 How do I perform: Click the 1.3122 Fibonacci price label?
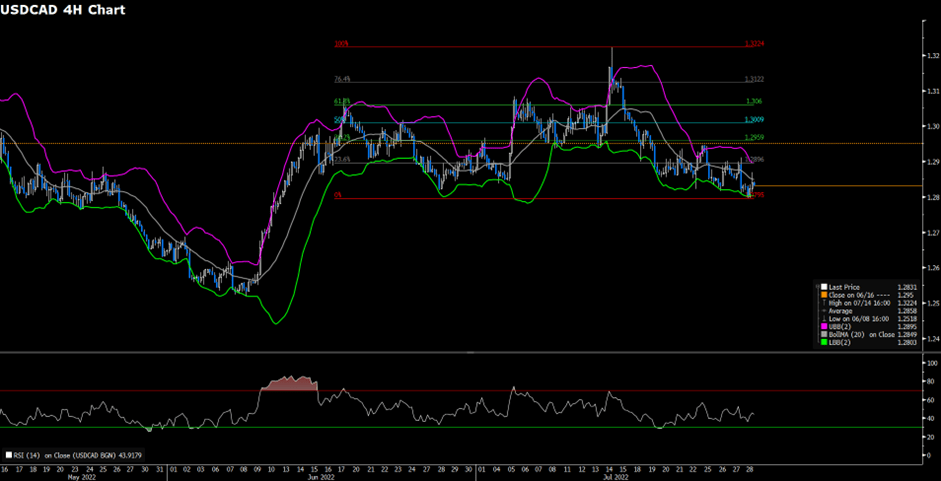(x=754, y=80)
